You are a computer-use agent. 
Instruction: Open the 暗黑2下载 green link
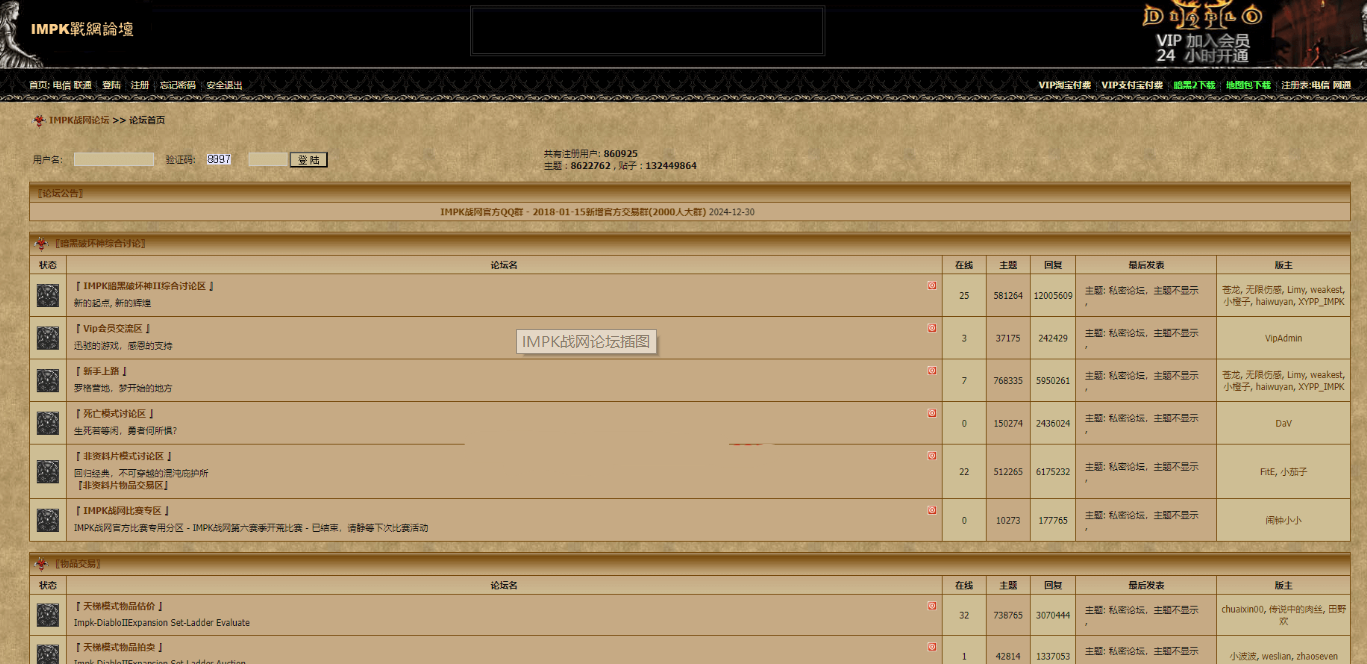click(1194, 85)
